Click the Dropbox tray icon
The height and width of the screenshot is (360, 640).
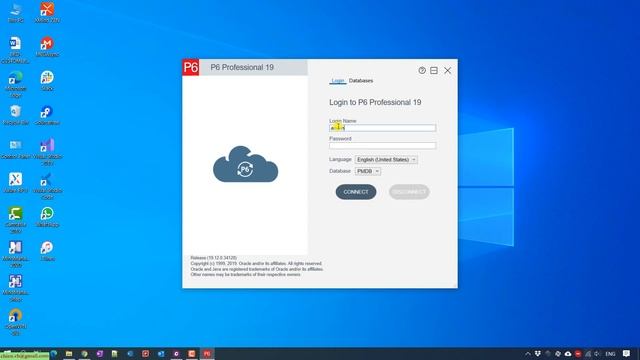point(538,354)
